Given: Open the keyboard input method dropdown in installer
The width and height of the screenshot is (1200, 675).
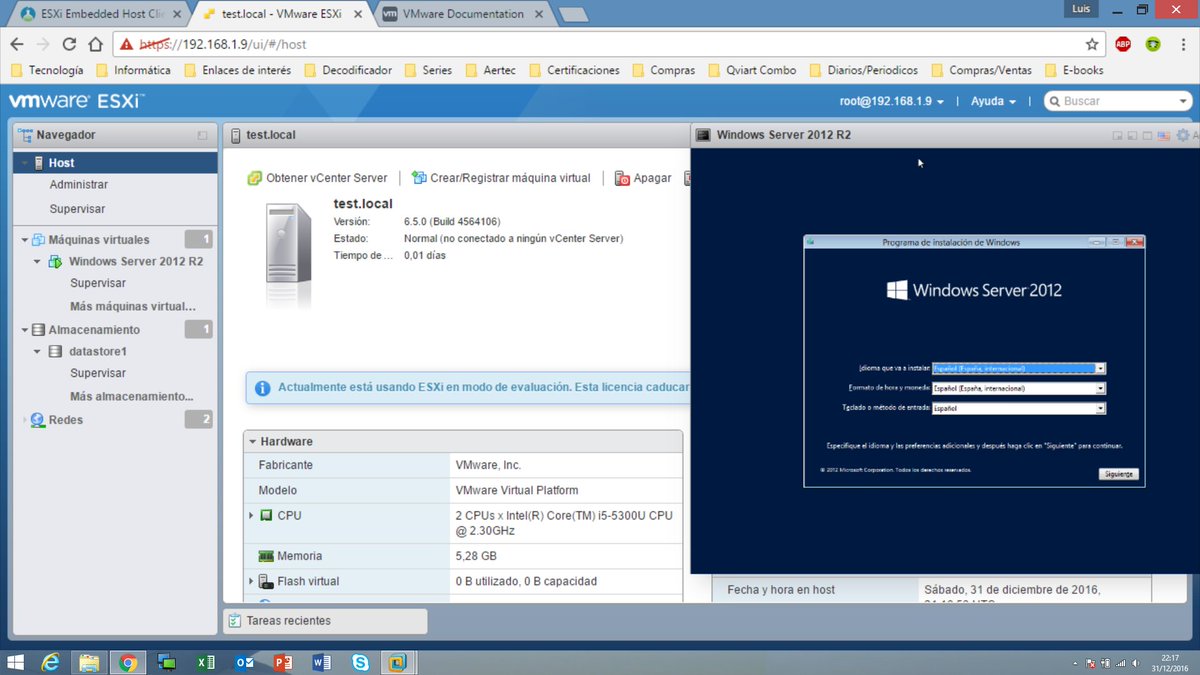Looking at the screenshot, I should (1100, 407).
